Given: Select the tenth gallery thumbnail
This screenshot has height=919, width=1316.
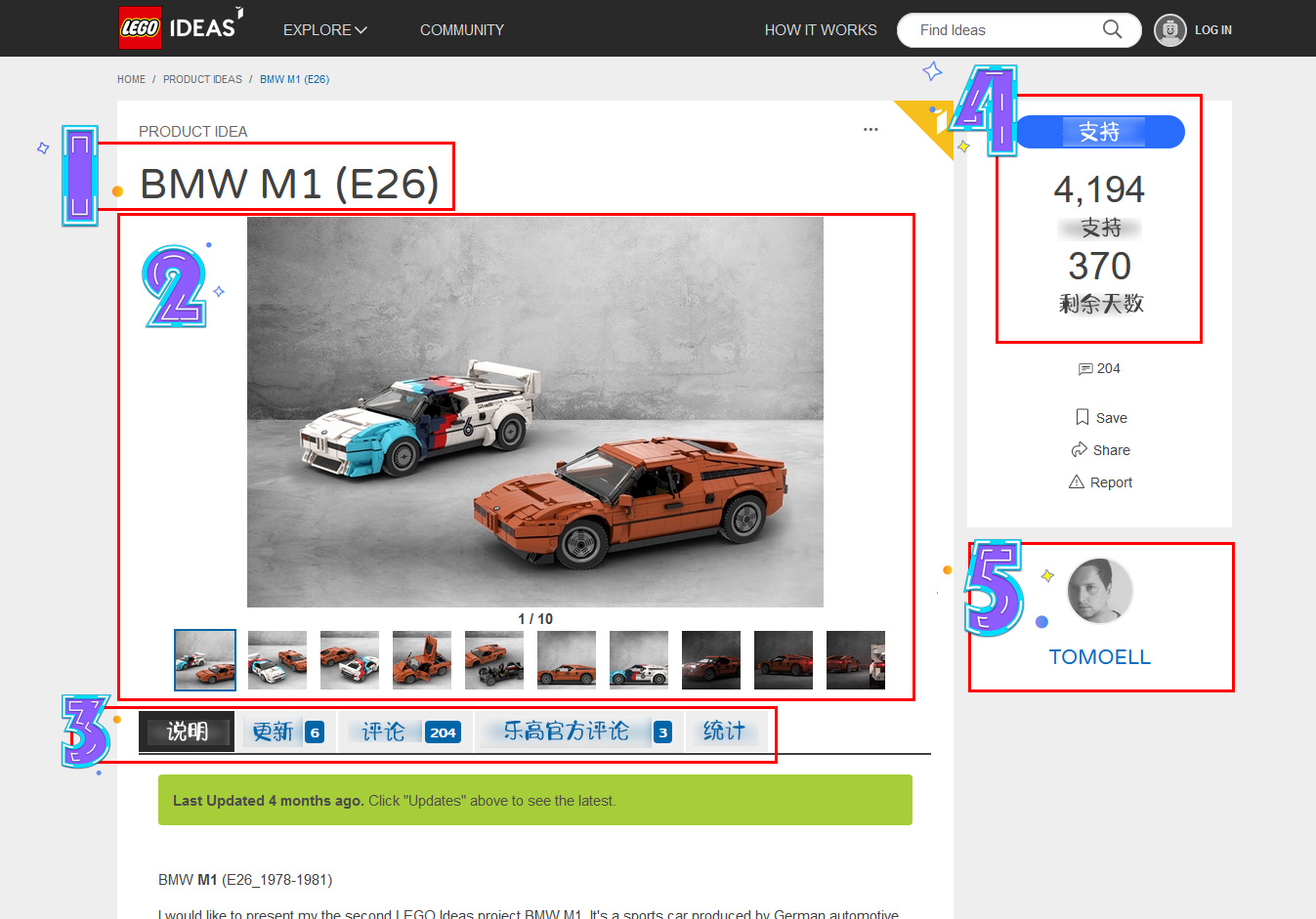Looking at the screenshot, I should click(x=856, y=660).
